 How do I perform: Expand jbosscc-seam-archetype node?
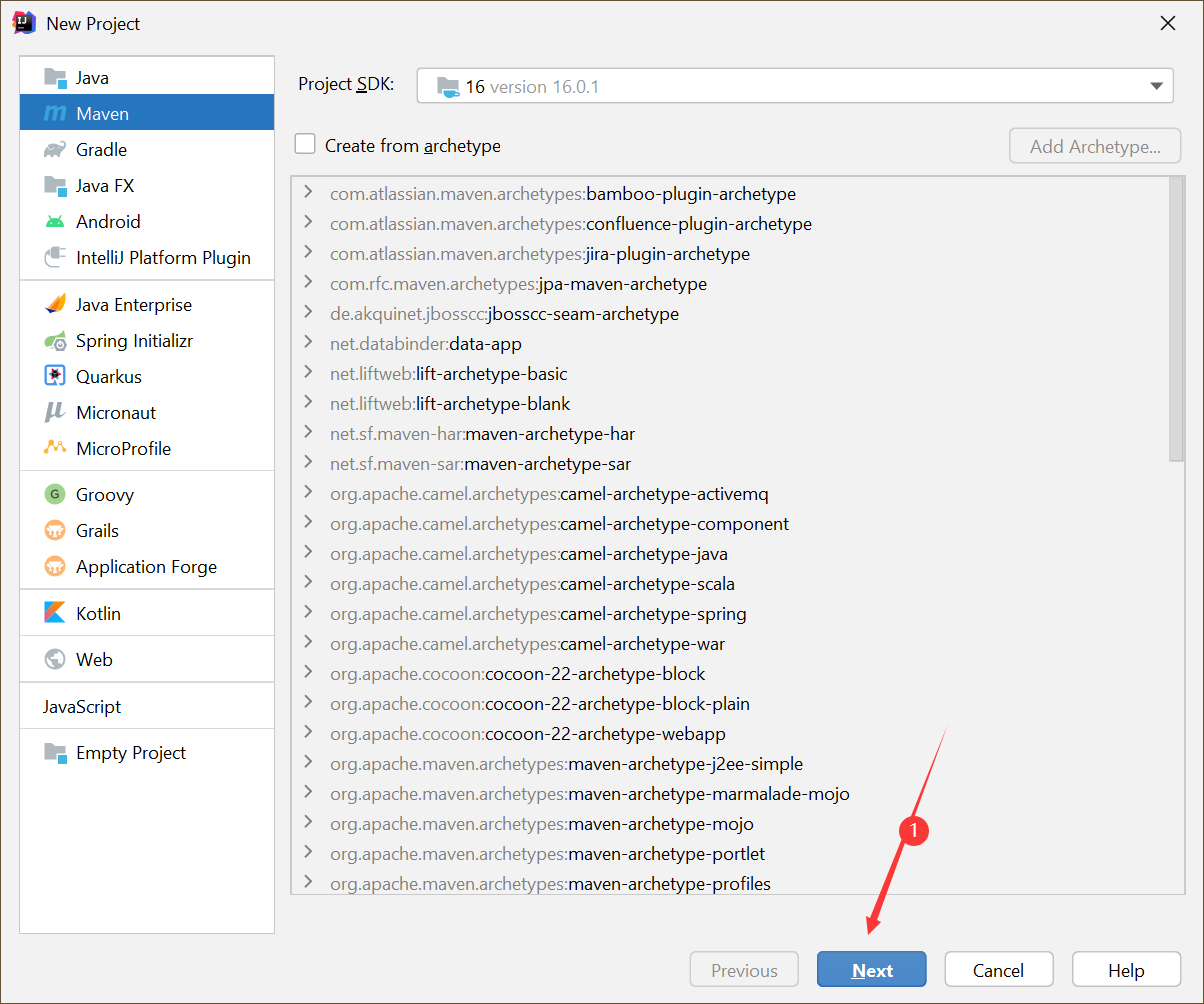[308, 313]
